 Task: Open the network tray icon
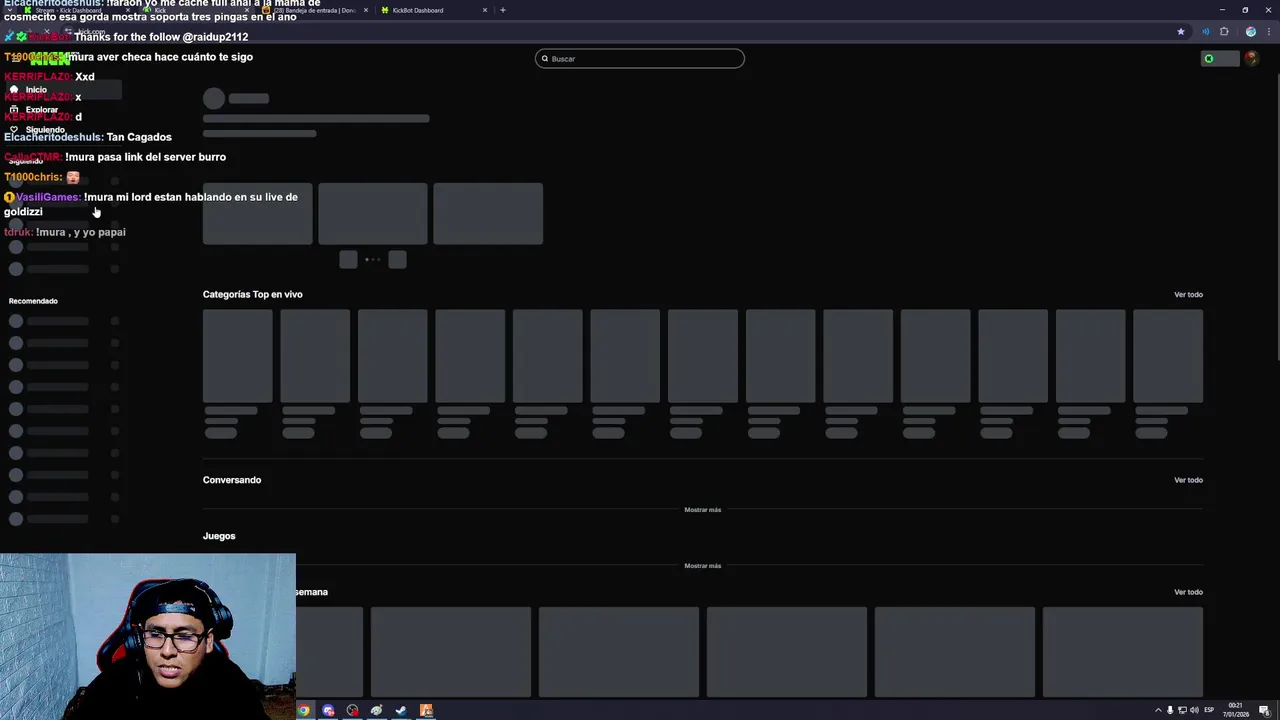[x=1182, y=710]
